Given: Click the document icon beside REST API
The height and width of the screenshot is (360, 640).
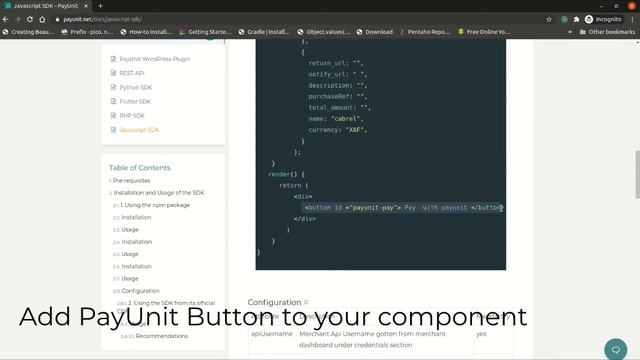Looking at the screenshot, I should pyautogui.click(x=113, y=73).
